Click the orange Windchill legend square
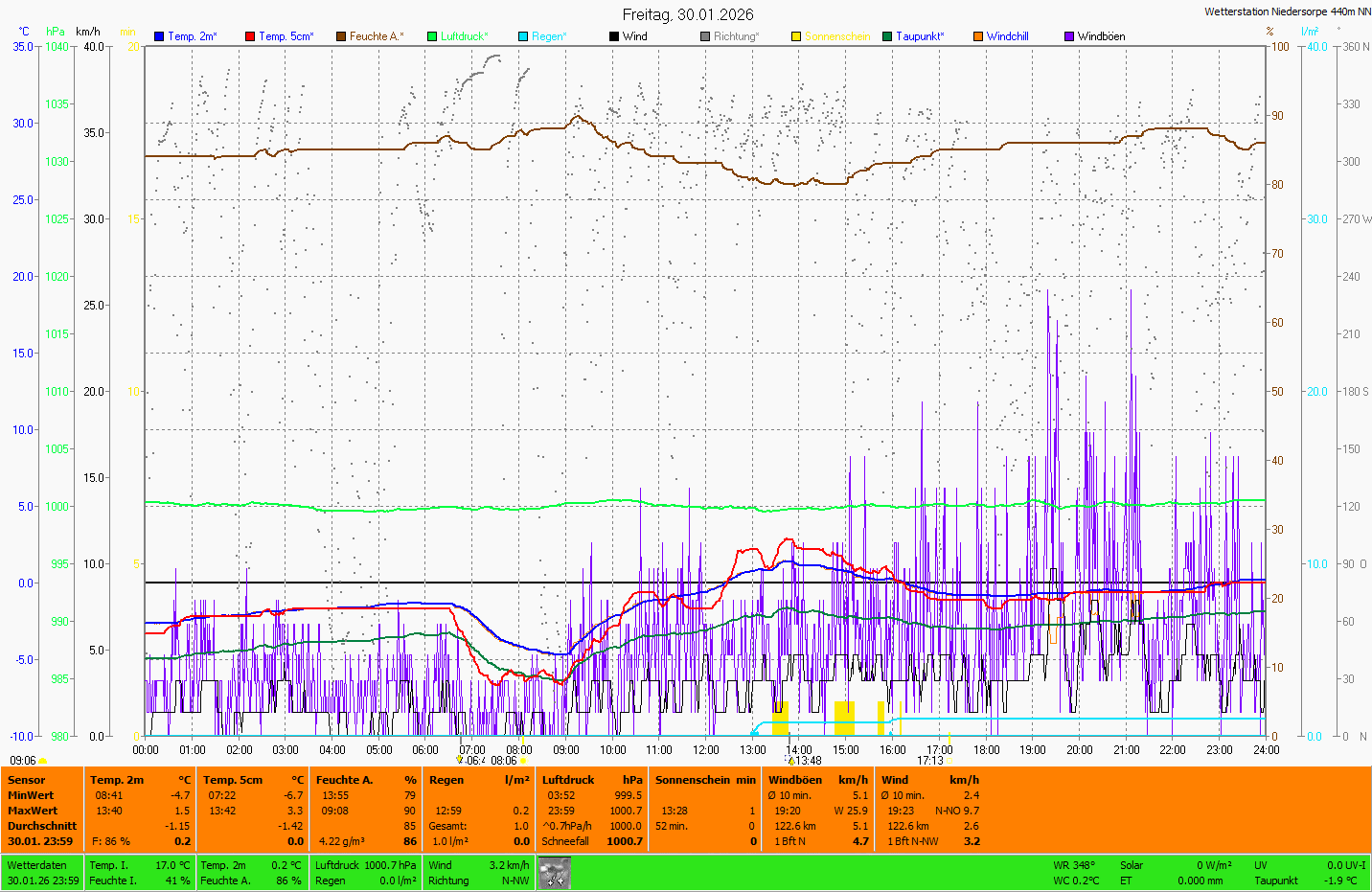 click(x=978, y=36)
